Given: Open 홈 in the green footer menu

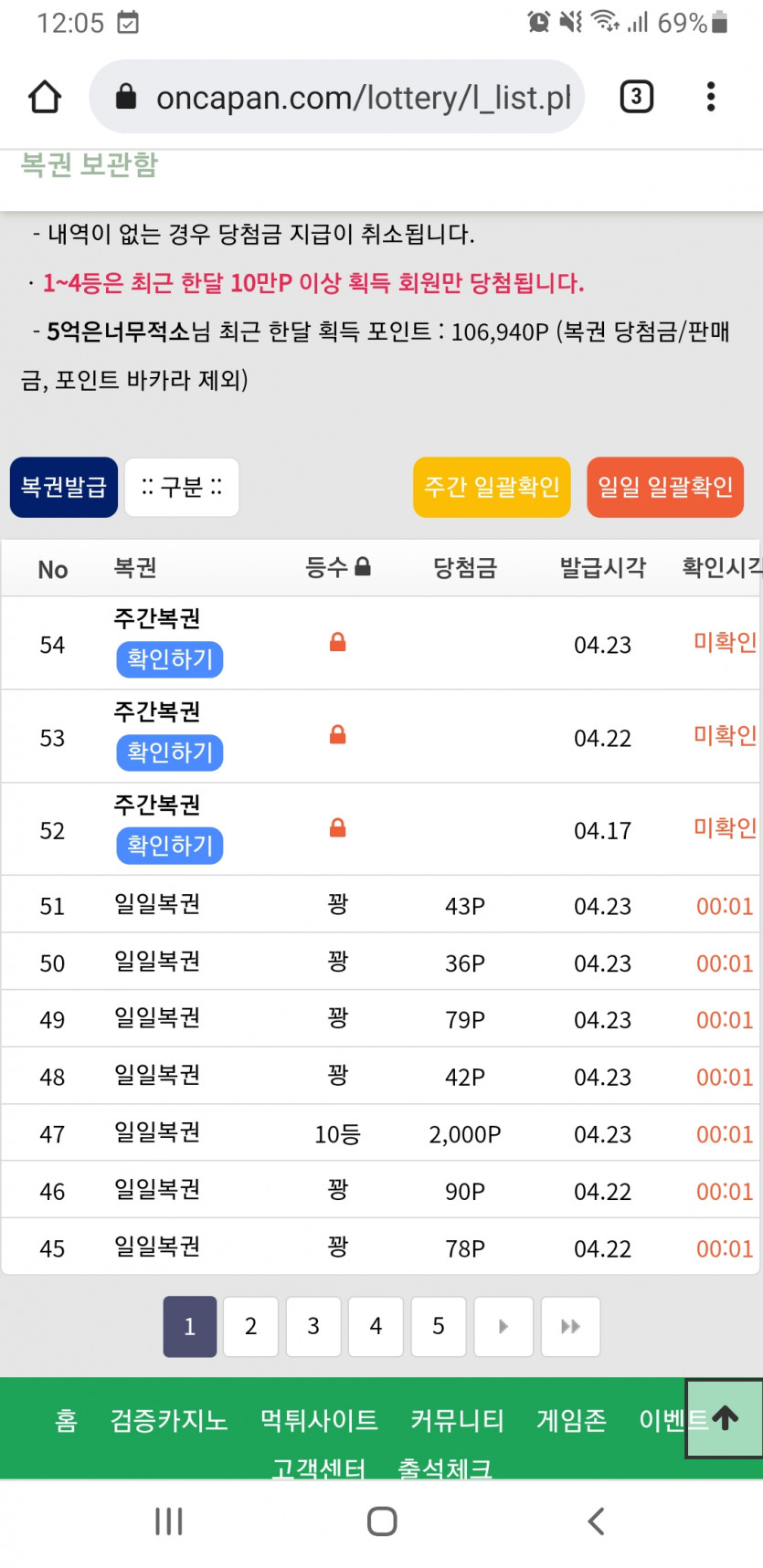Looking at the screenshot, I should coord(66,1420).
